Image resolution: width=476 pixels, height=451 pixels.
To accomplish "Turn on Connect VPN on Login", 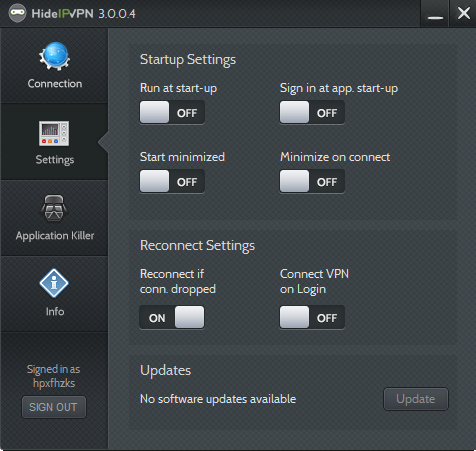I will point(312,317).
